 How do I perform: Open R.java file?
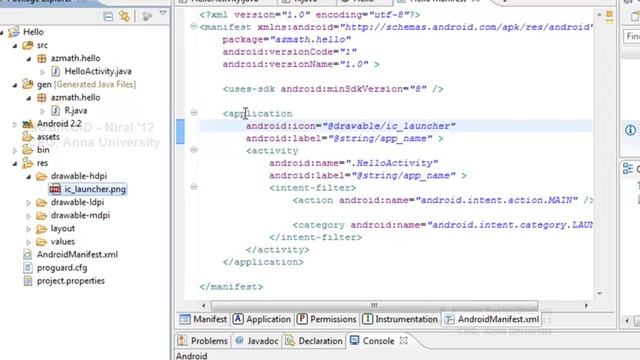coord(76,110)
